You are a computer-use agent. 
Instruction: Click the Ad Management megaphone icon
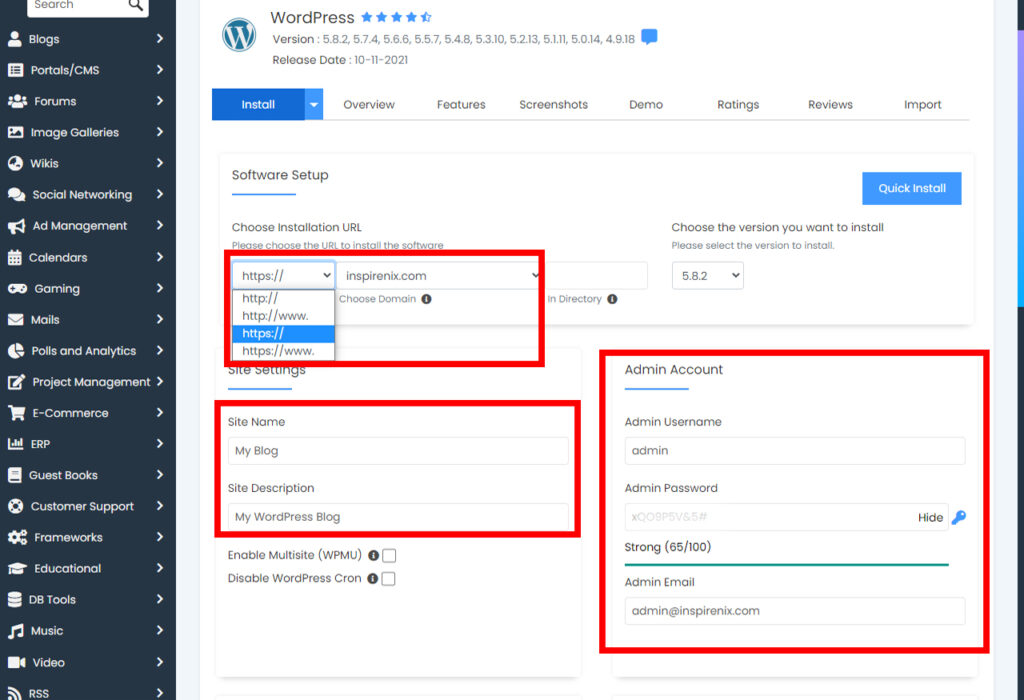pos(16,226)
